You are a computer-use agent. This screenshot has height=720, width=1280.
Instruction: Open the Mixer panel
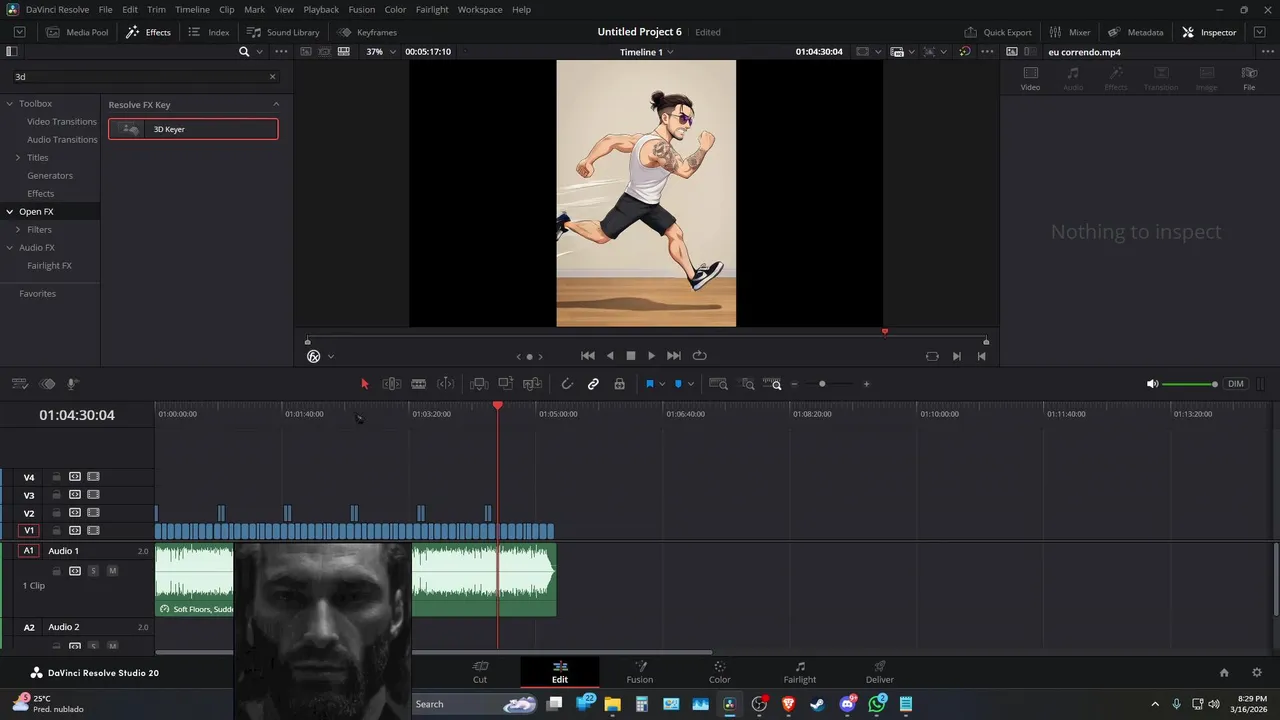pyautogui.click(x=1069, y=32)
